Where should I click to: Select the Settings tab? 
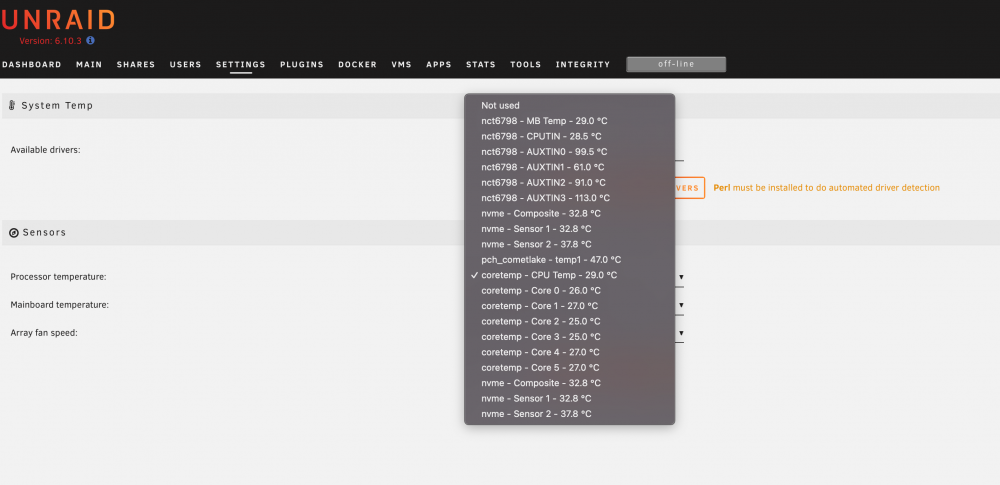[x=240, y=64]
